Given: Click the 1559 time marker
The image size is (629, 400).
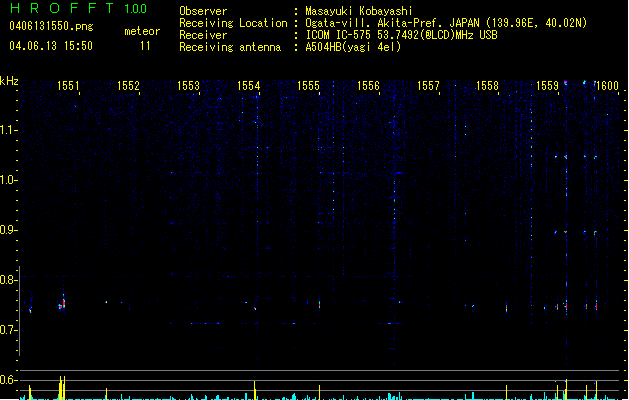Looking at the screenshot, I should click(547, 86).
